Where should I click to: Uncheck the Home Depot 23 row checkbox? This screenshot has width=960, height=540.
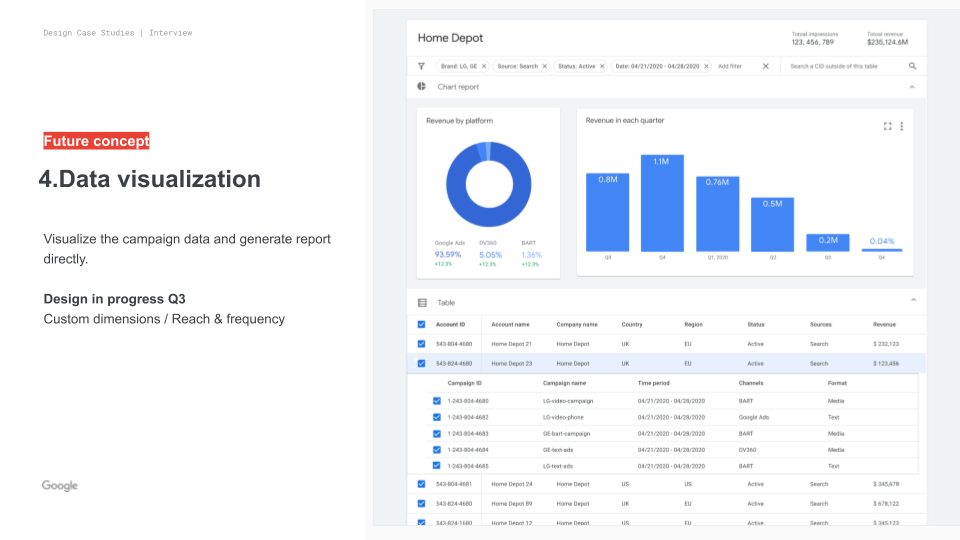pyautogui.click(x=421, y=364)
